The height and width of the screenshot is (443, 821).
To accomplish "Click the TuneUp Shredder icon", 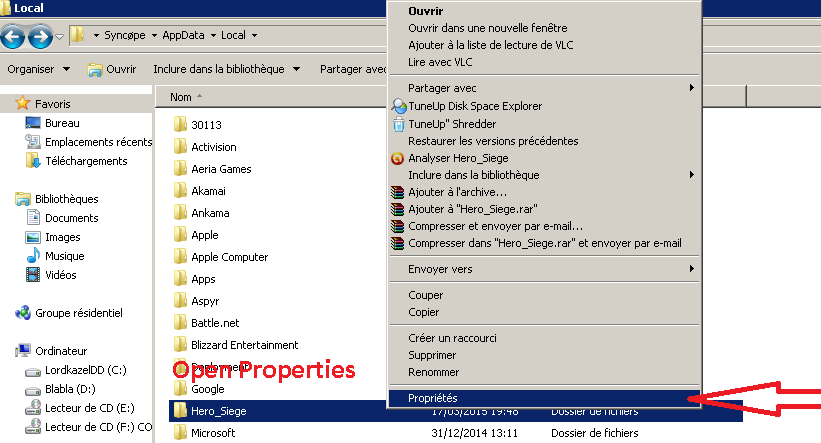I will click(398, 124).
